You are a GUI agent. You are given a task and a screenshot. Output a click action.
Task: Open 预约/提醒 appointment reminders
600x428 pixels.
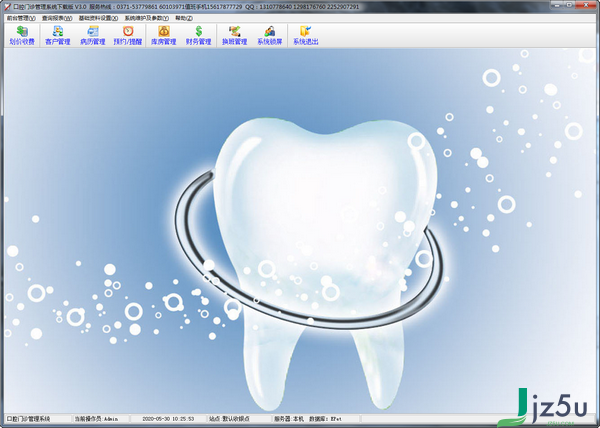[128, 36]
